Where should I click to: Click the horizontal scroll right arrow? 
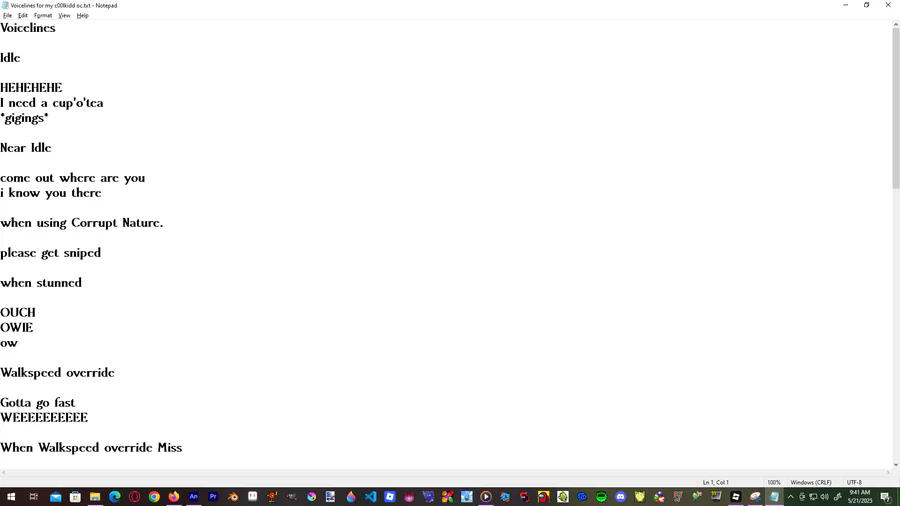[x=888, y=473]
